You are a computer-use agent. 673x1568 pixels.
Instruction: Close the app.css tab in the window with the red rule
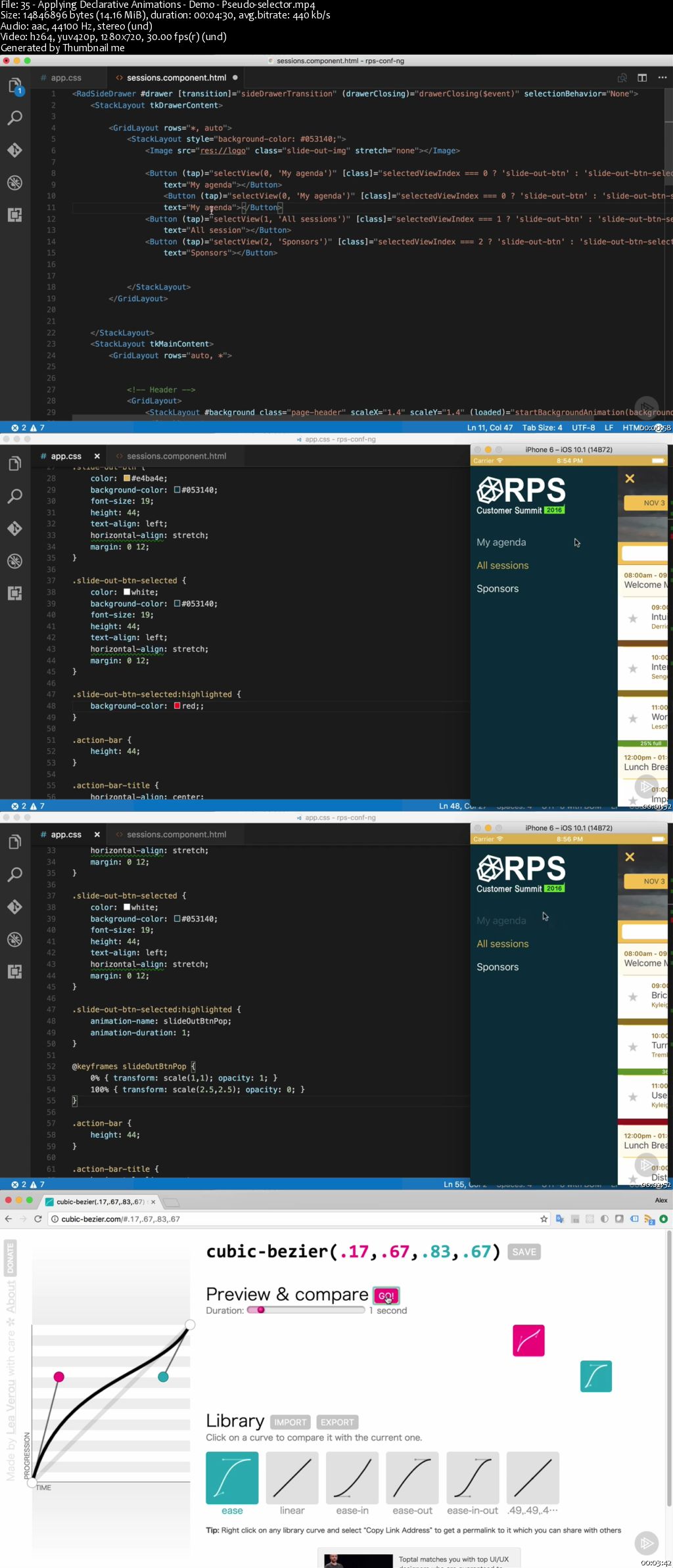97,456
